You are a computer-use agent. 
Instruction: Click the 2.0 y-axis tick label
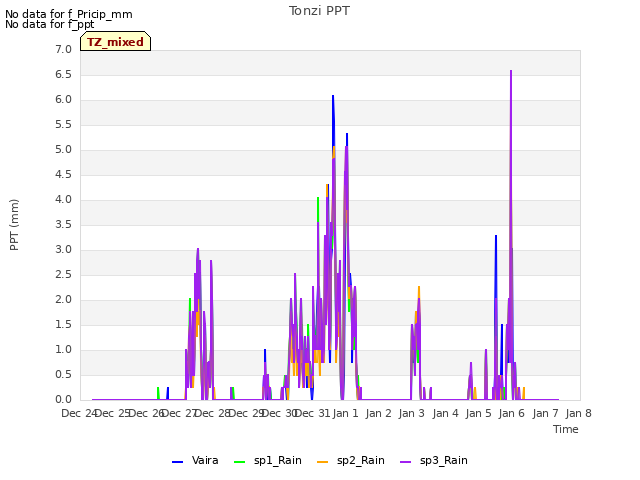[63, 300]
